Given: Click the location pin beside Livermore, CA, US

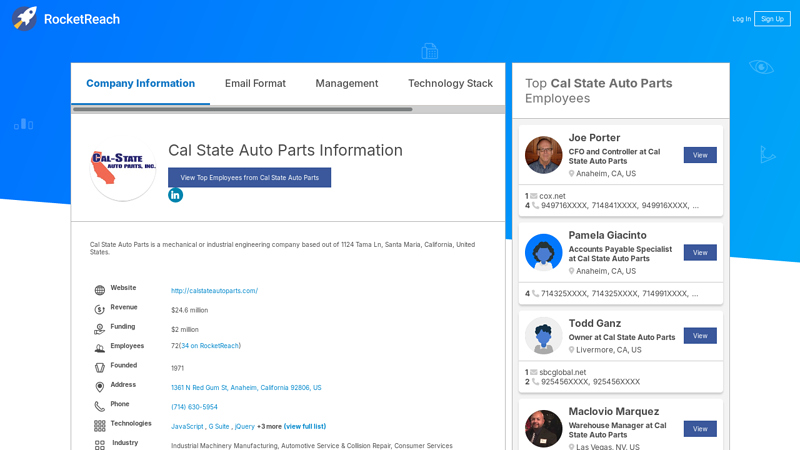Looking at the screenshot, I should 571,350.
